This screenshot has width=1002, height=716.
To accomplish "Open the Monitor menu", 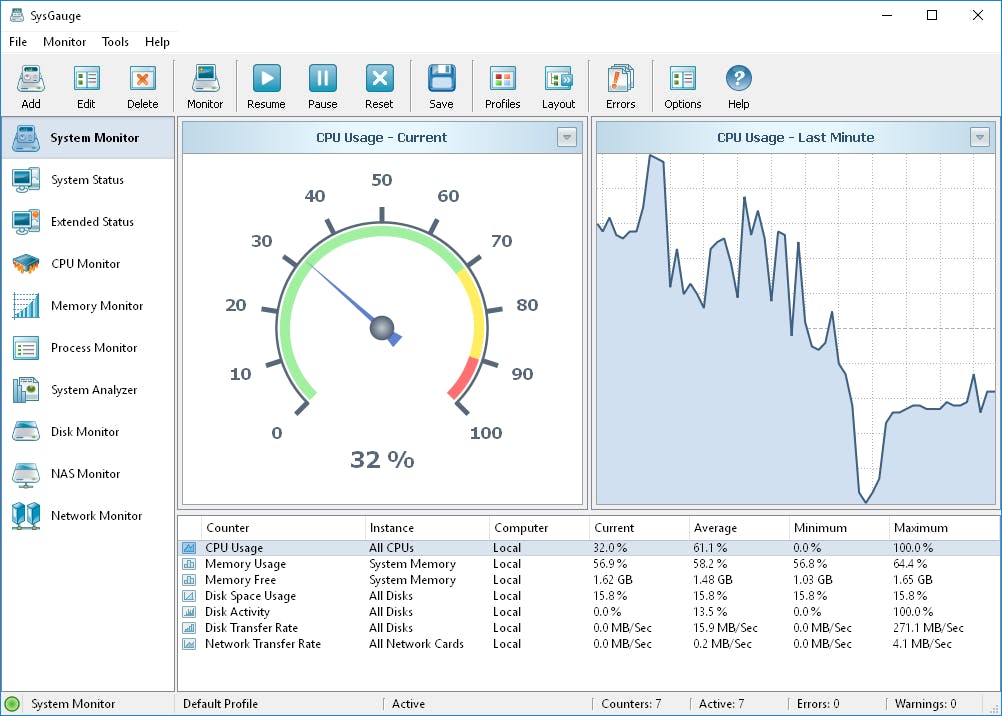I will 64,42.
